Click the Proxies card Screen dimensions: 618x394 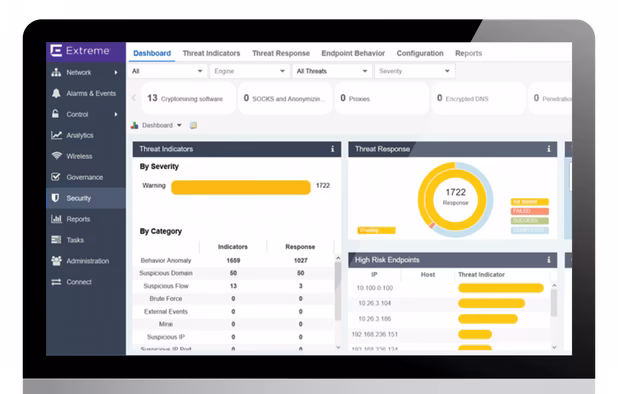click(x=382, y=98)
